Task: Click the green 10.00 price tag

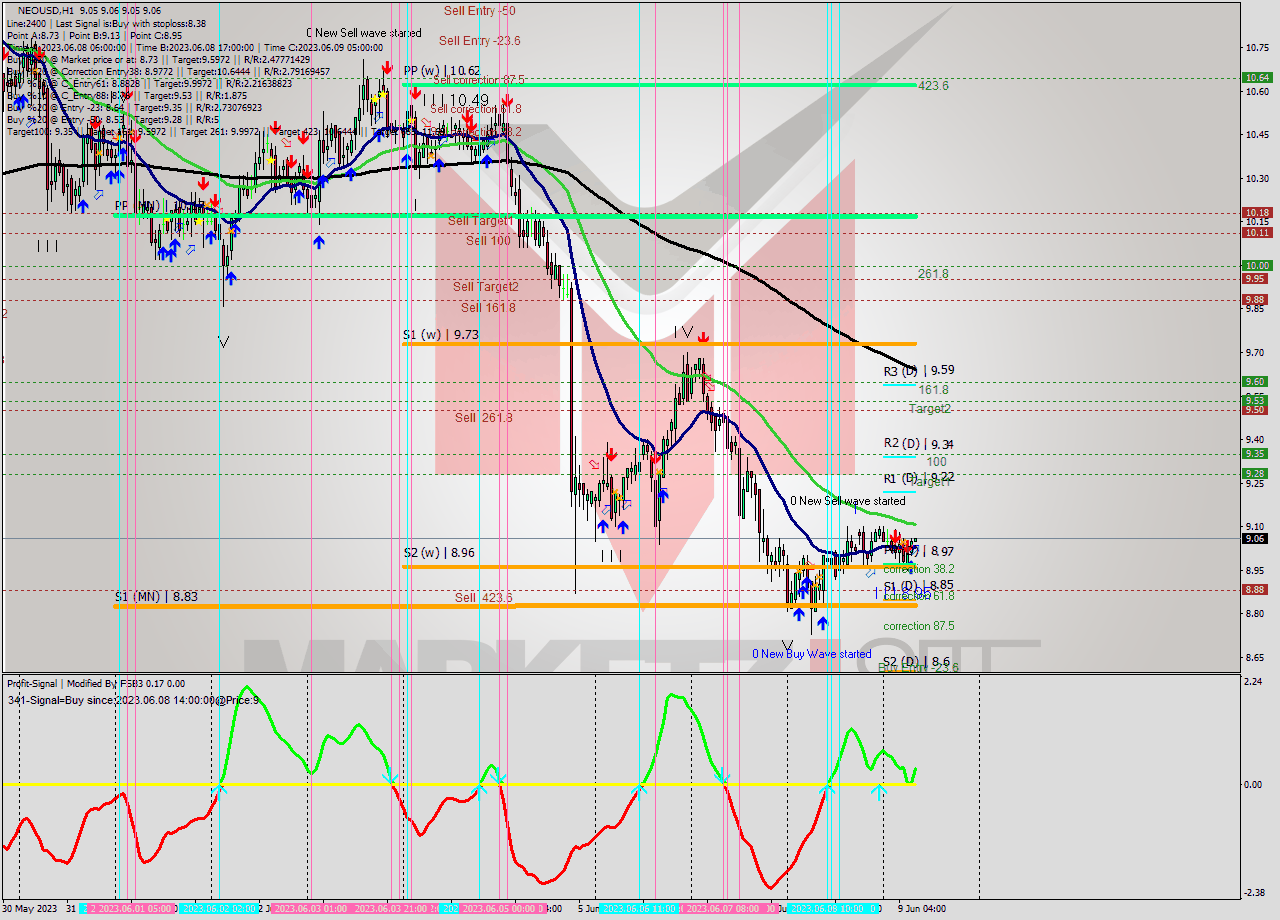Action: click(1256, 265)
